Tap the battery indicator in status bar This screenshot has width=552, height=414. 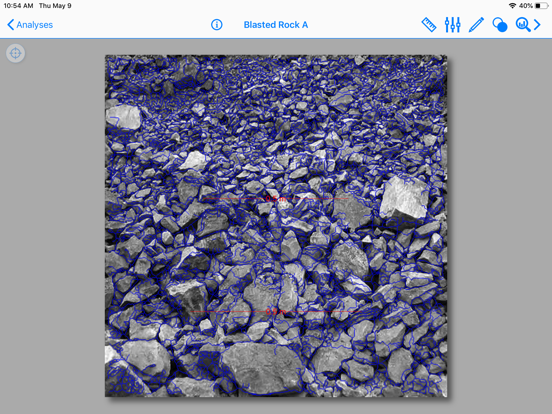pos(542,6)
